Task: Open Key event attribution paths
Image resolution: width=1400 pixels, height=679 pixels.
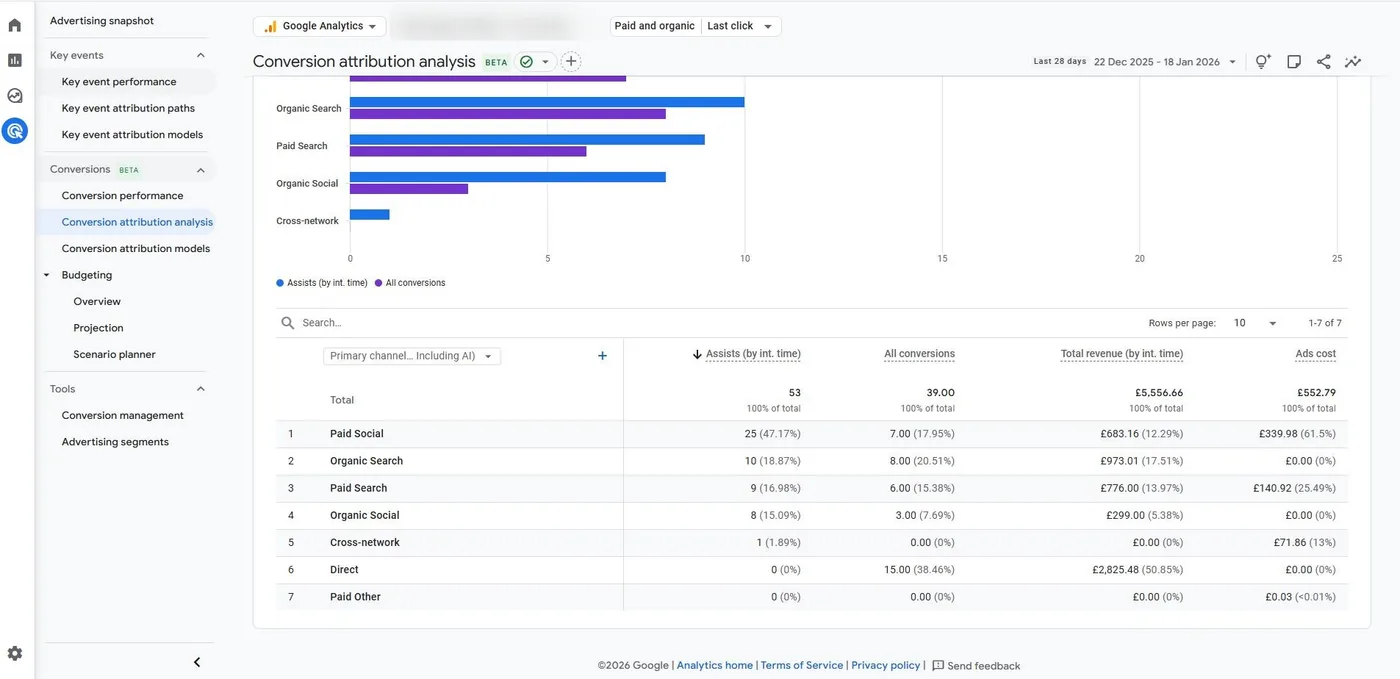Action: pyautogui.click(x=128, y=108)
